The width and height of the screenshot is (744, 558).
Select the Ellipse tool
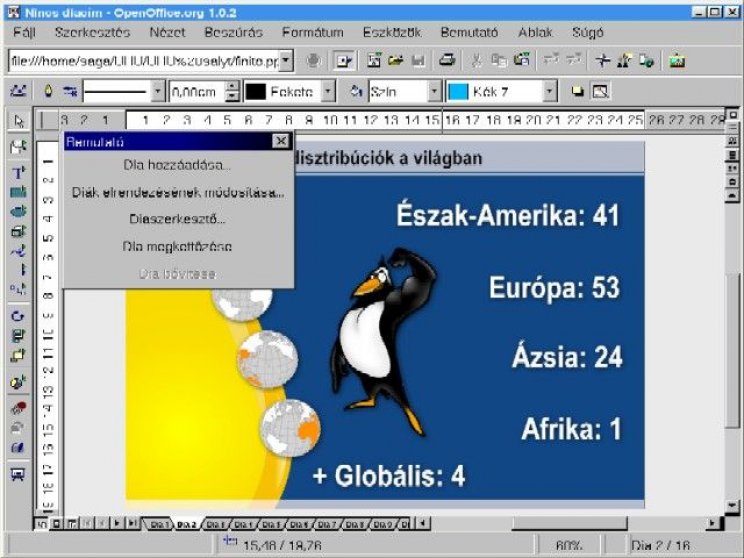pos(18,212)
